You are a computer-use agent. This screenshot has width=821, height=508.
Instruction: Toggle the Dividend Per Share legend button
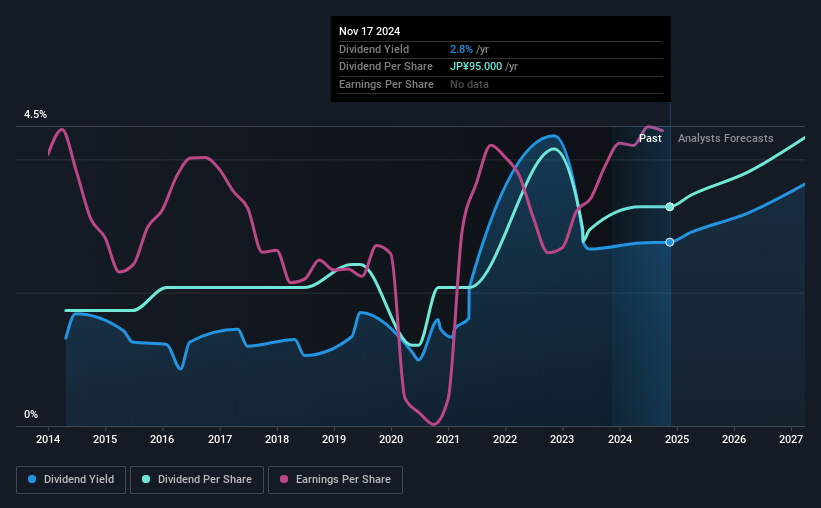(197, 480)
